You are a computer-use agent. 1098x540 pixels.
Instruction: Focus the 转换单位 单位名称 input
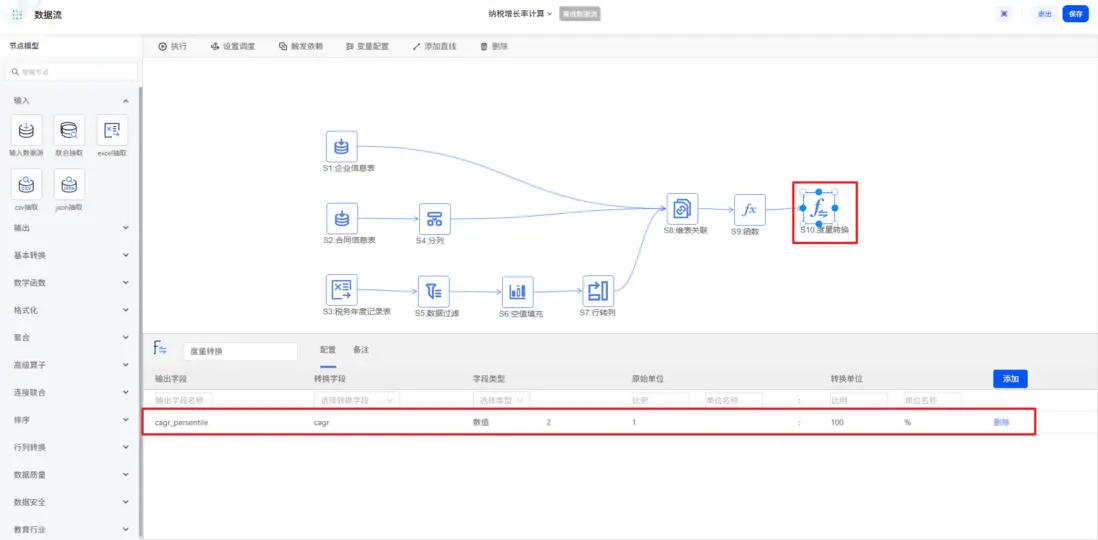coord(932,400)
